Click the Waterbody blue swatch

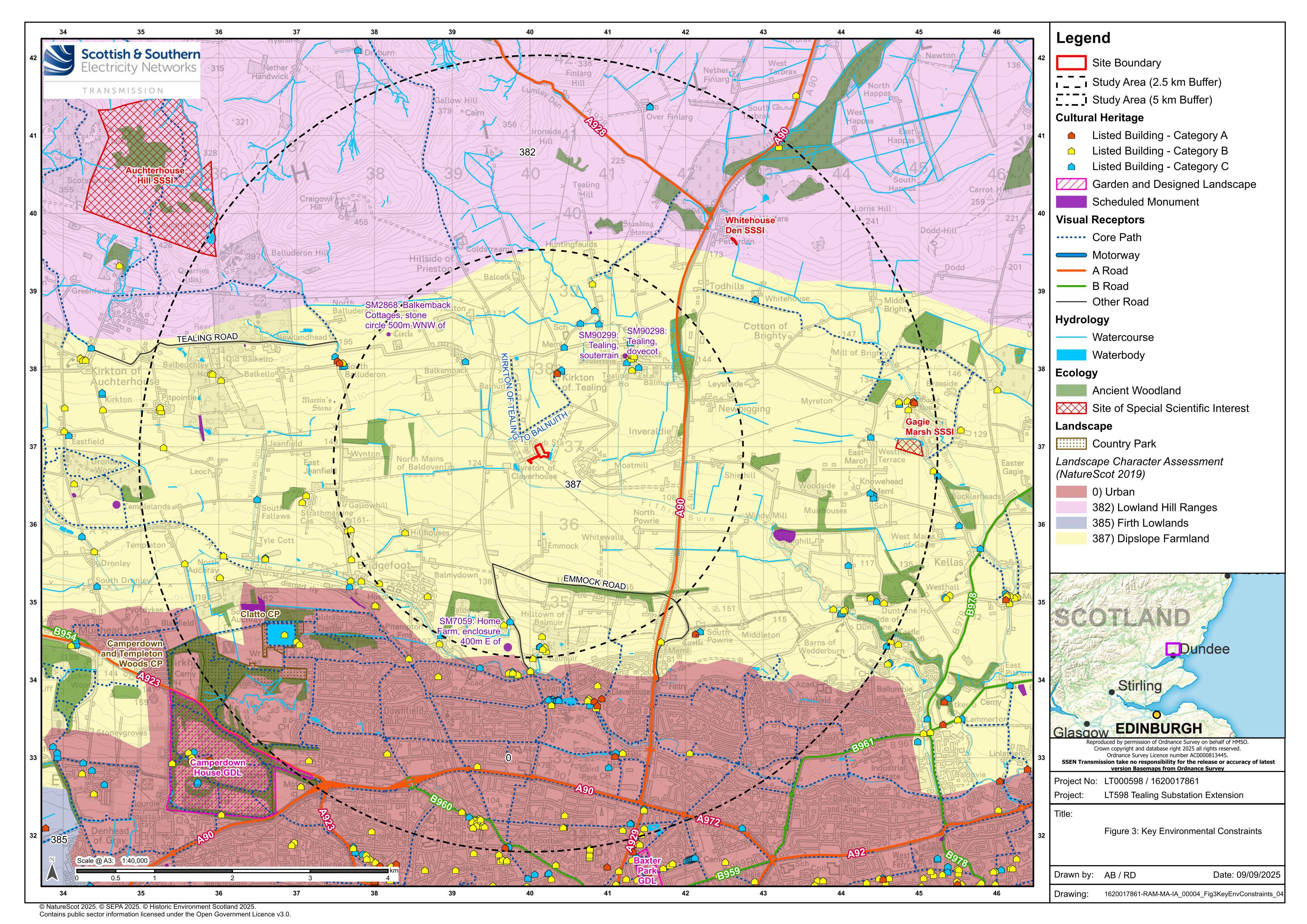coord(1071,355)
